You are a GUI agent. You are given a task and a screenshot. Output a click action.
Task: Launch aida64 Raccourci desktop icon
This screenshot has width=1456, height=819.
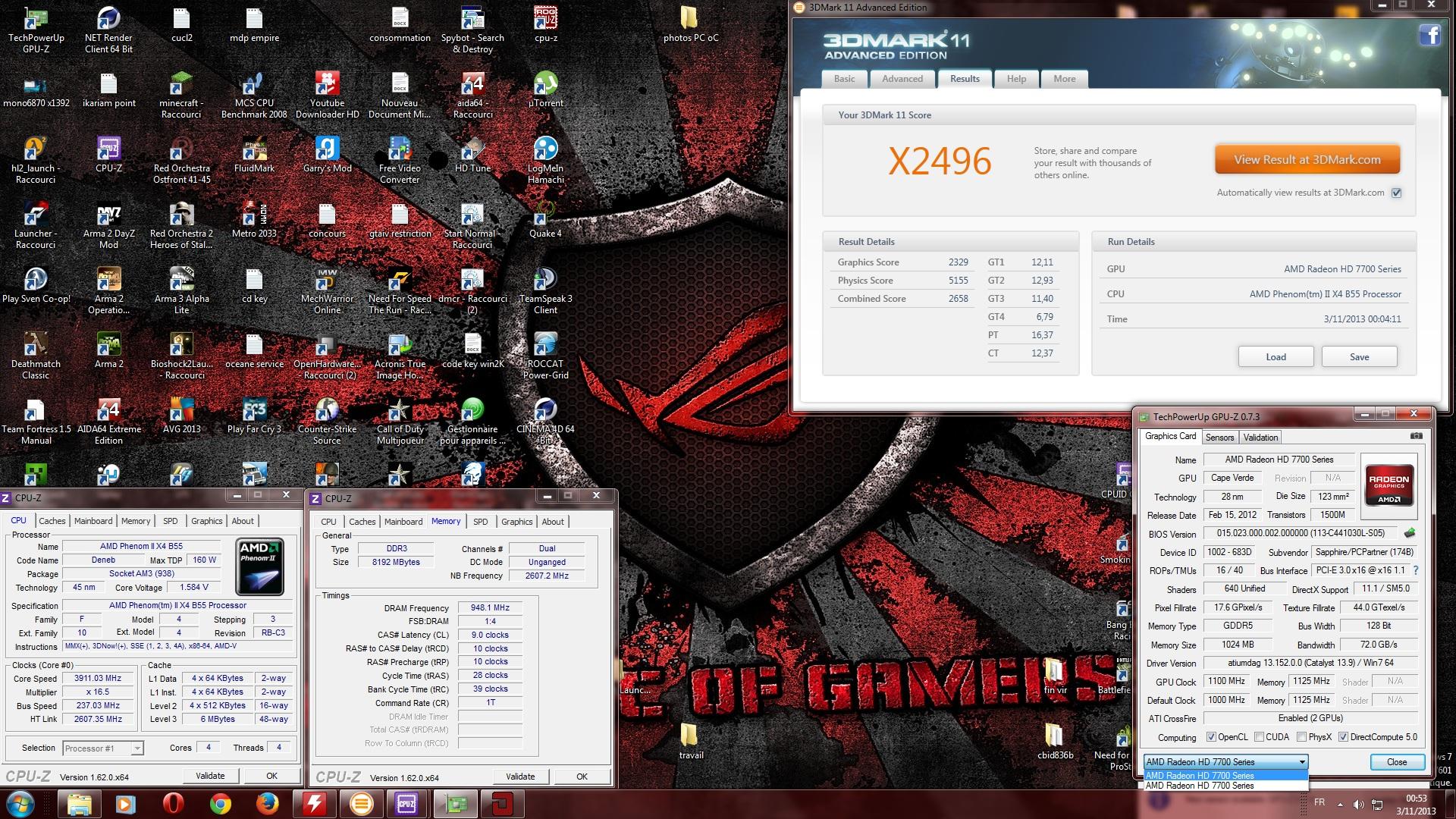coord(472,96)
